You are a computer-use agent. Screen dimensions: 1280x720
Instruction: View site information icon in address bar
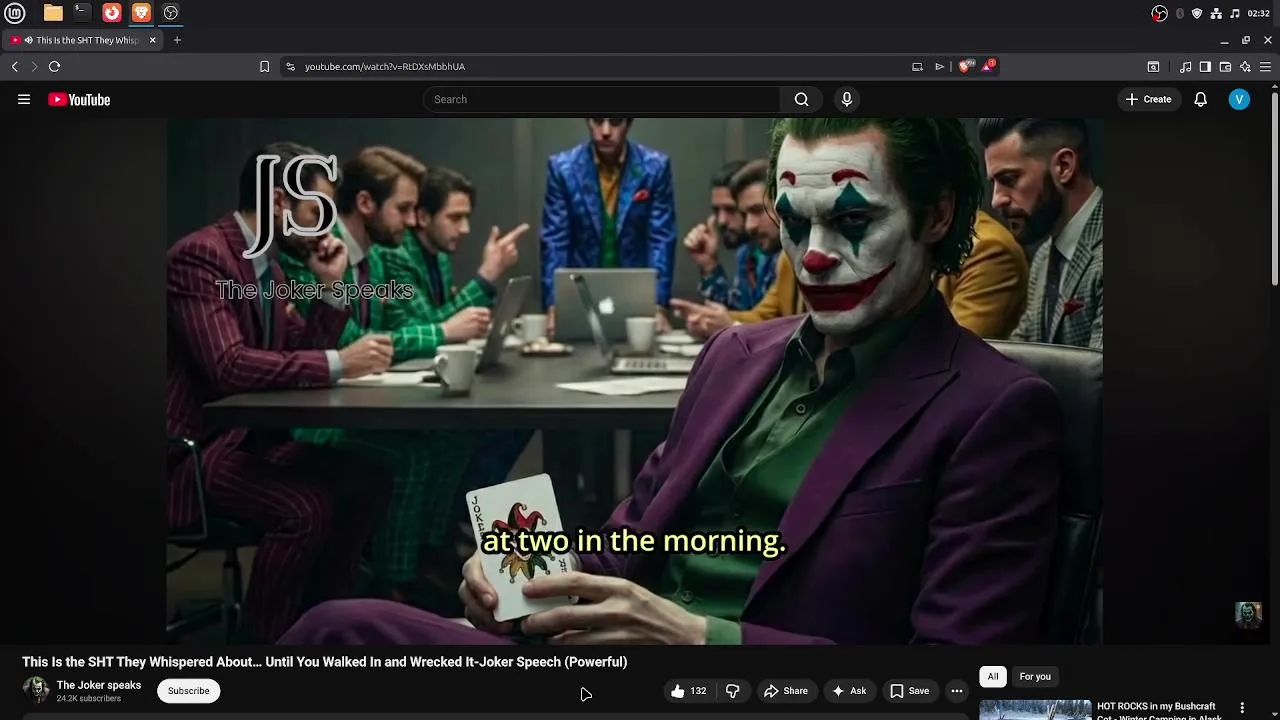(290, 66)
